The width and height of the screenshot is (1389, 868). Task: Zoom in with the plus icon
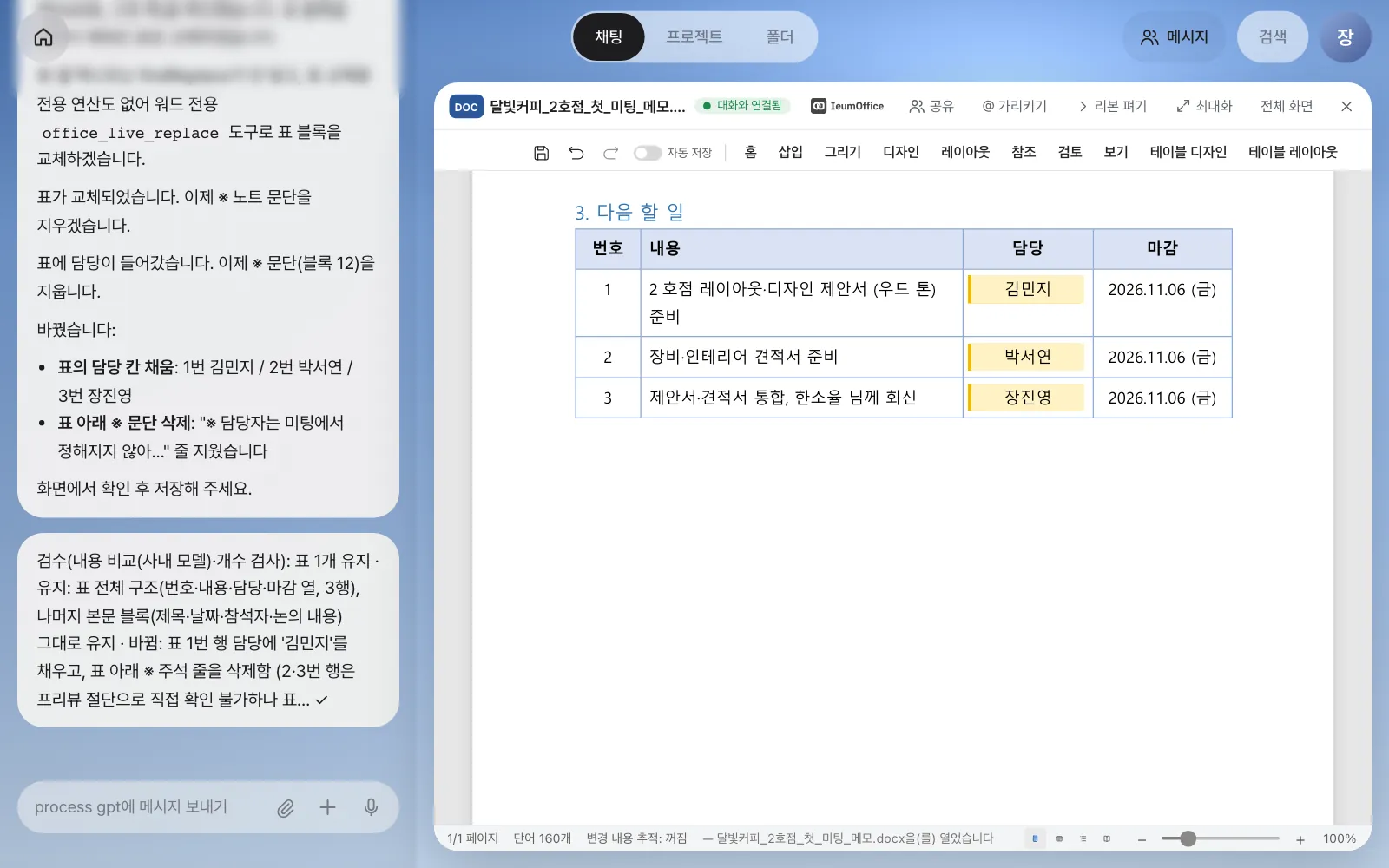point(1300,839)
